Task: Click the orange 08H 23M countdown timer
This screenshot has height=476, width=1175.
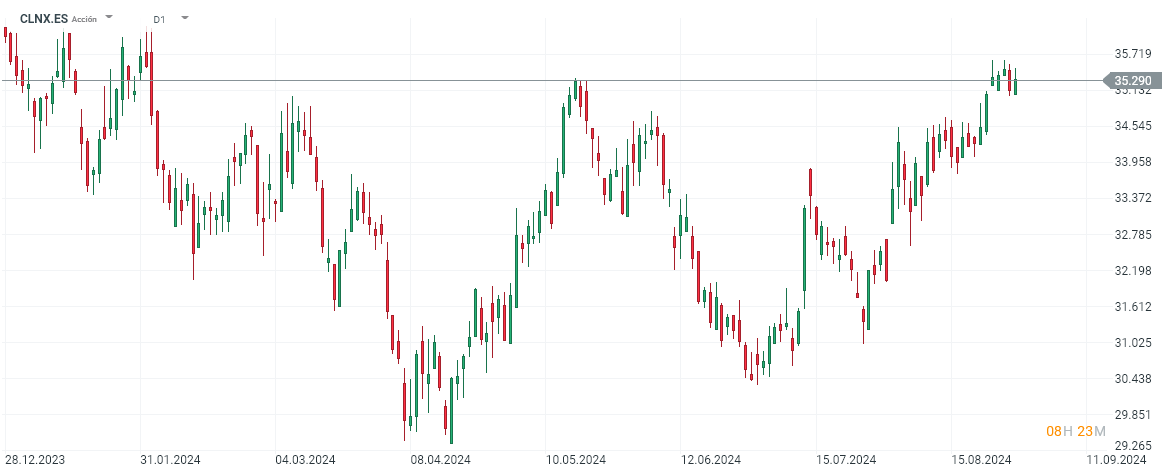Action: point(1076,431)
